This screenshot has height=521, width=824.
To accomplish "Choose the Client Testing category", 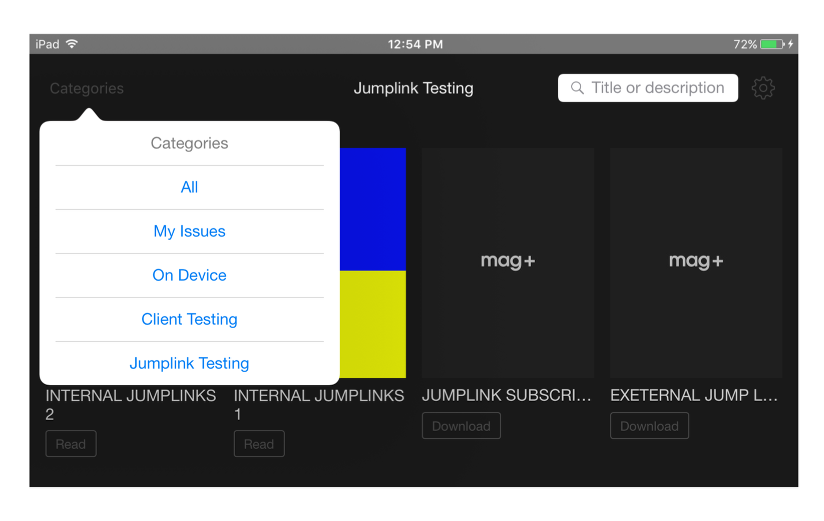I will [x=189, y=319].
